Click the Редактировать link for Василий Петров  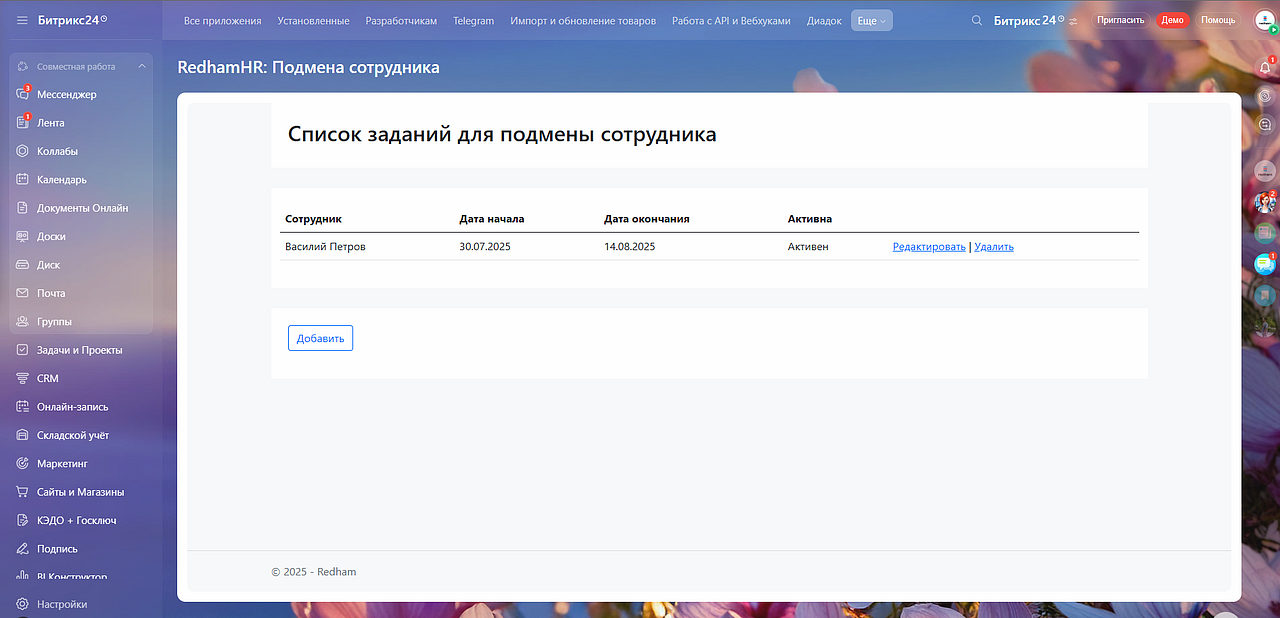929,247
